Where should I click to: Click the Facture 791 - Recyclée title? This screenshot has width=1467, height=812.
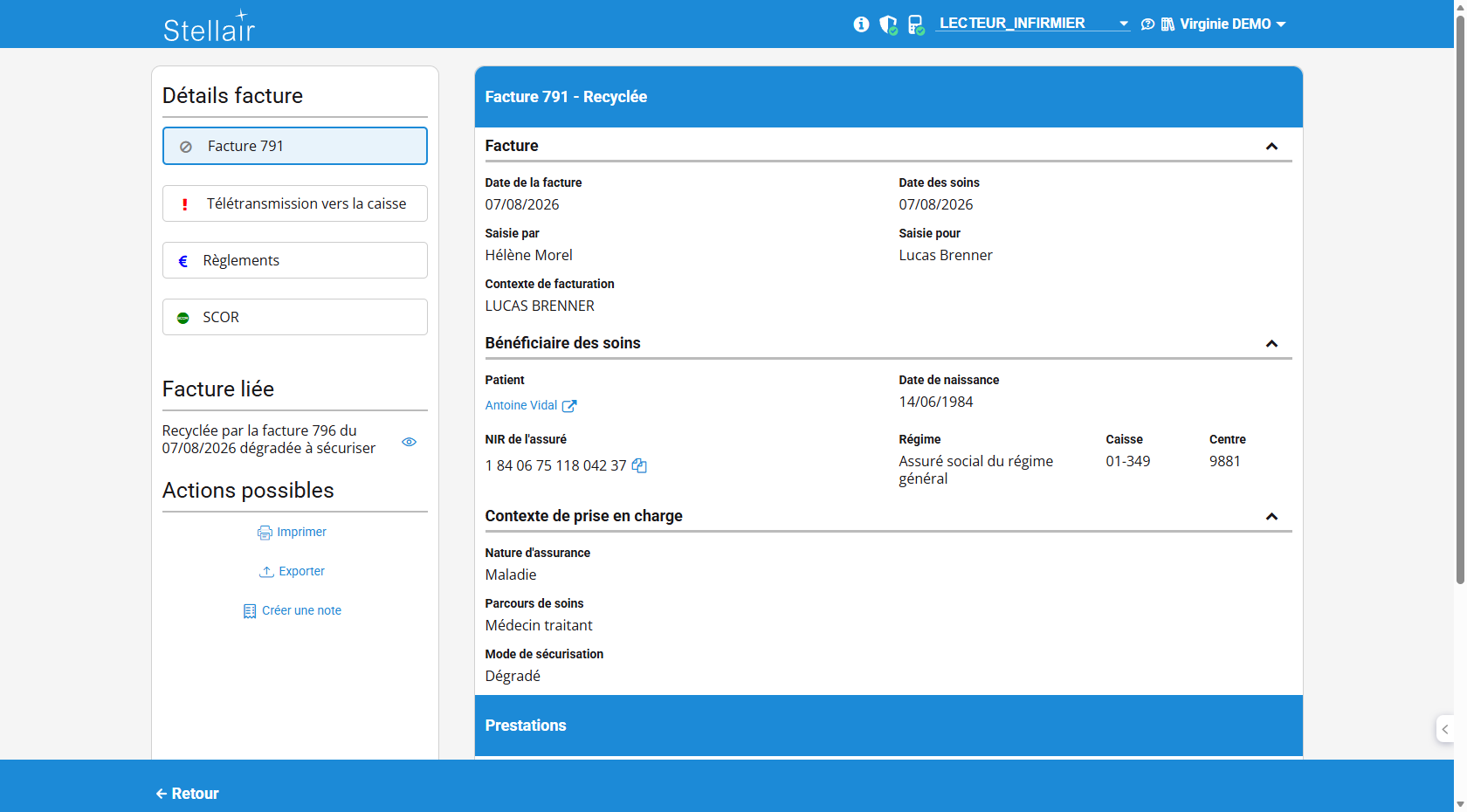[x=567, y=97]
